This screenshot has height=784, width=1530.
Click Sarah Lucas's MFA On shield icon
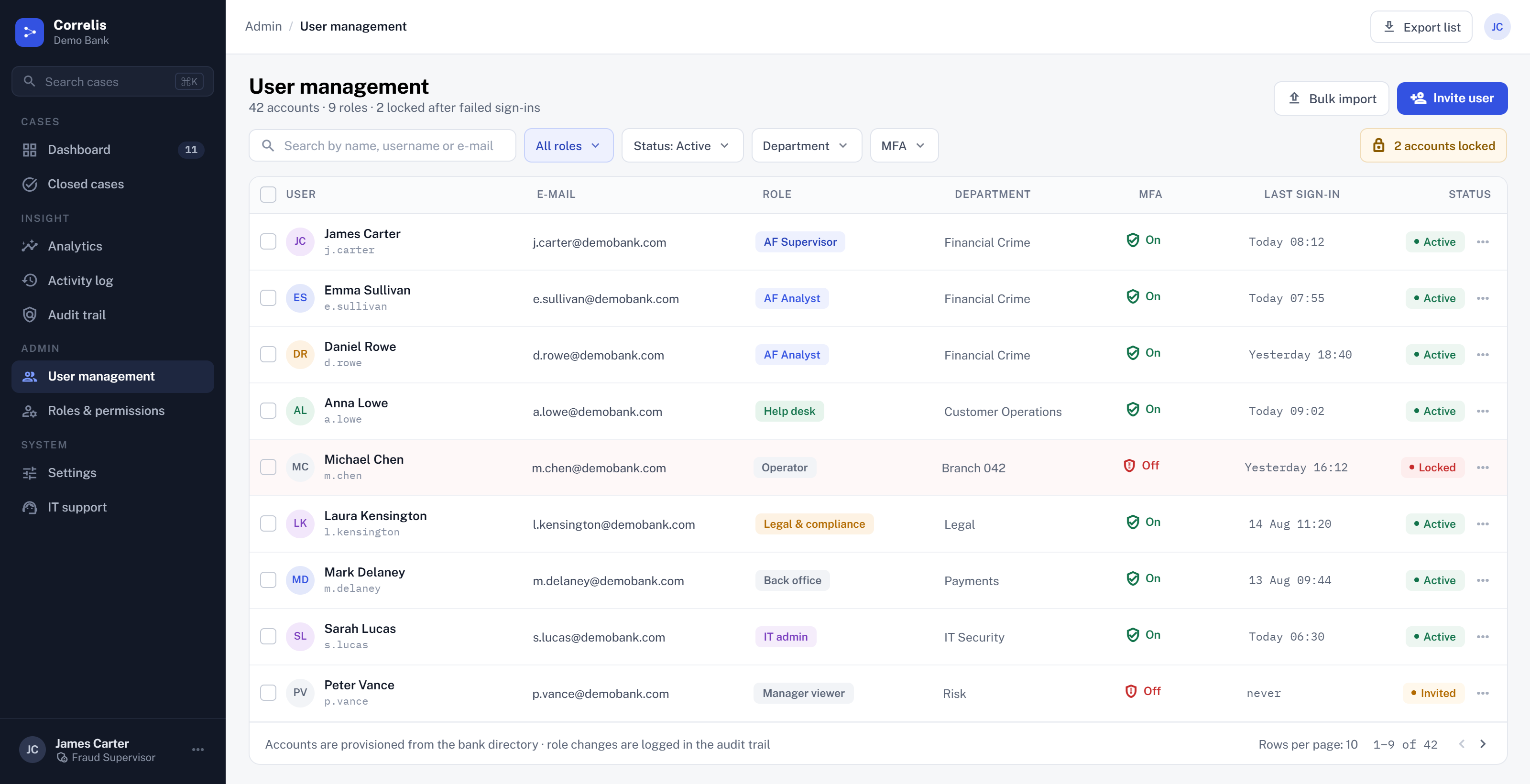tap(1133, 635)
